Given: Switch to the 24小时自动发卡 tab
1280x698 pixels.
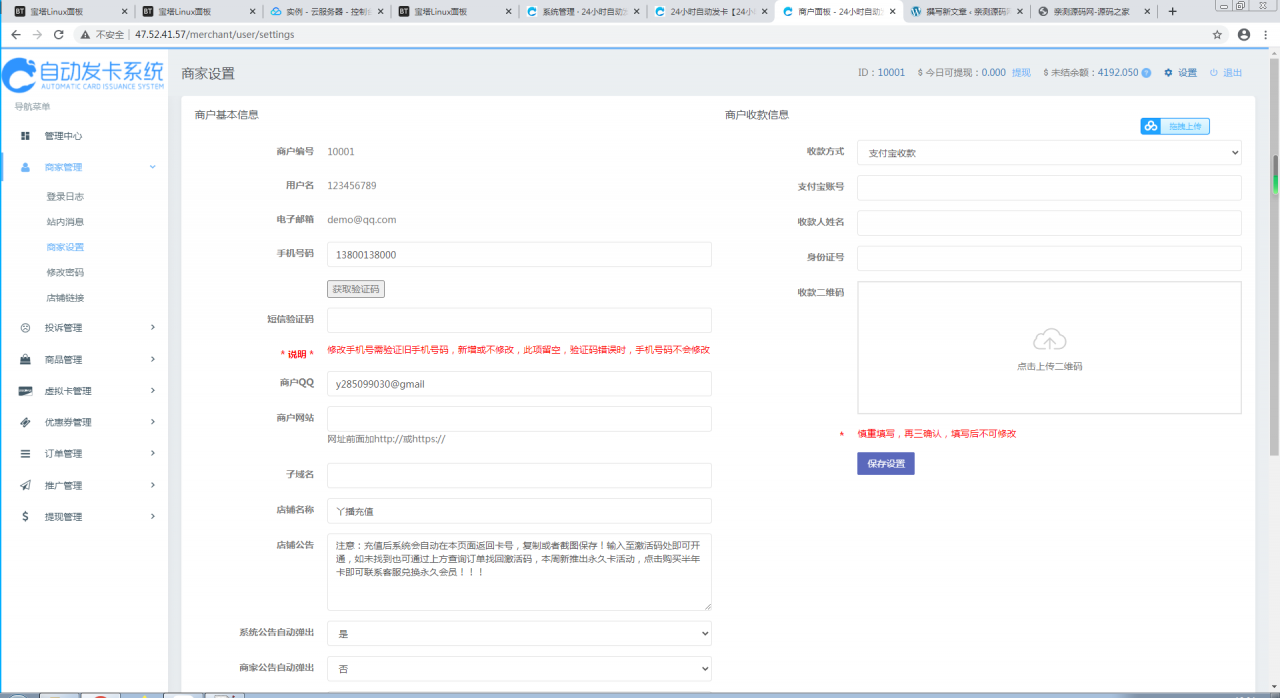Looking at the screenshot, I should (x=711, y=11).
